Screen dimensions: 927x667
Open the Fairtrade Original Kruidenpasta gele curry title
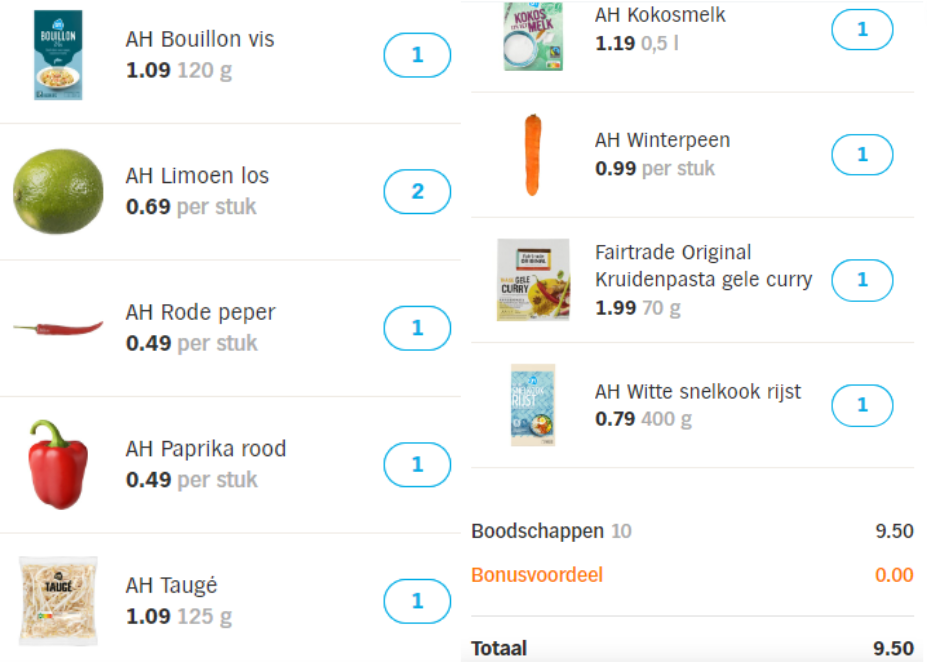(x=704, y=265)
